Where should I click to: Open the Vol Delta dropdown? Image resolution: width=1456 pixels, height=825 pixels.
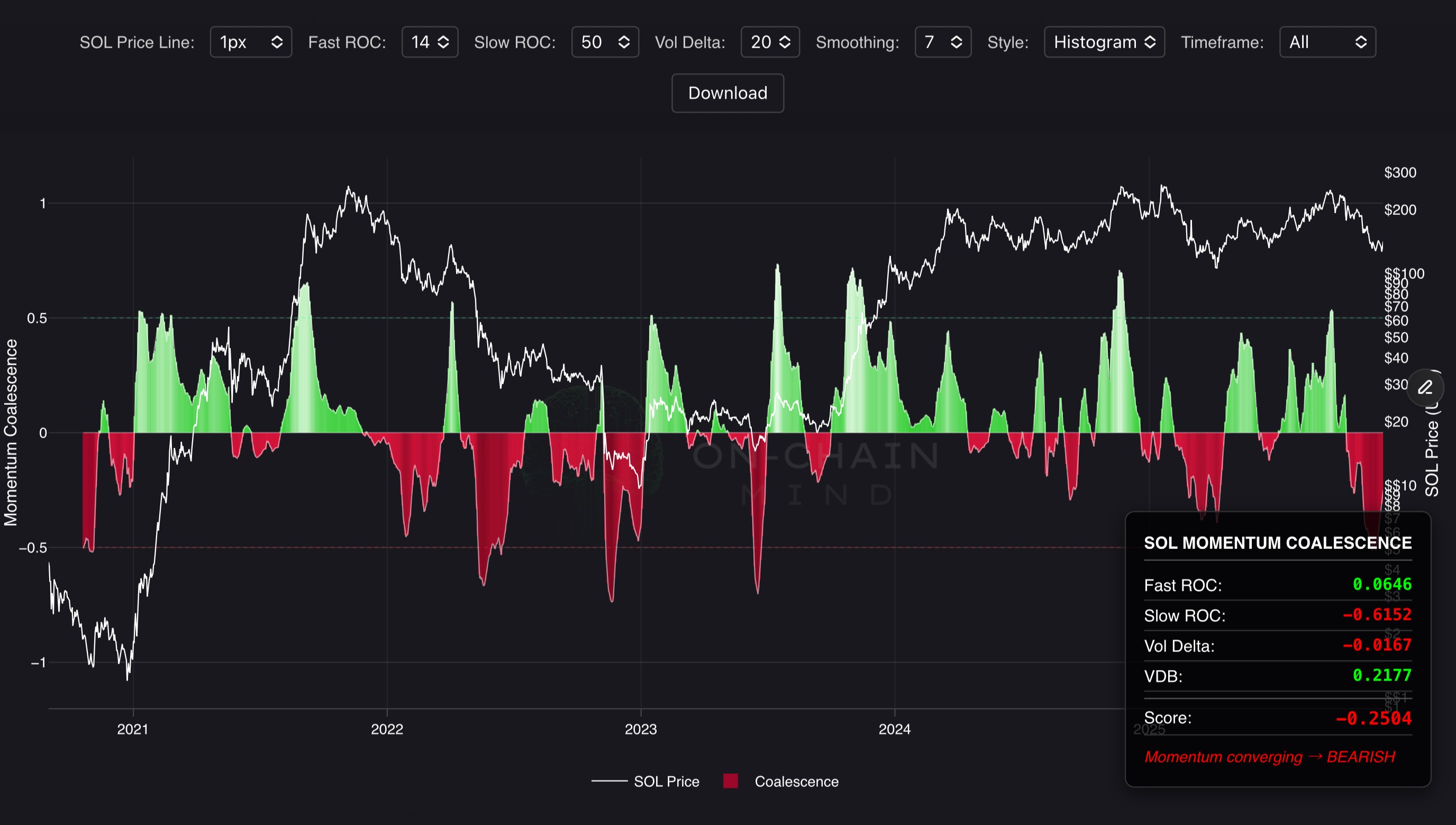click(770, 42)
